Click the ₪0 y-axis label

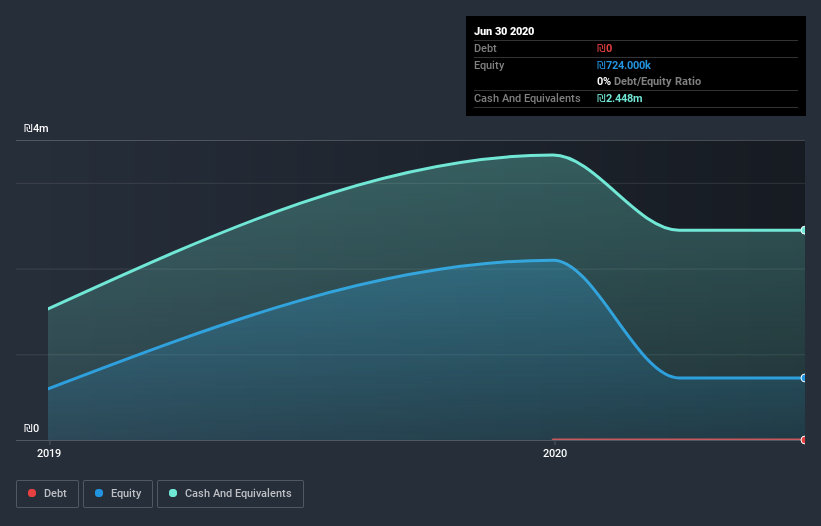31,428
